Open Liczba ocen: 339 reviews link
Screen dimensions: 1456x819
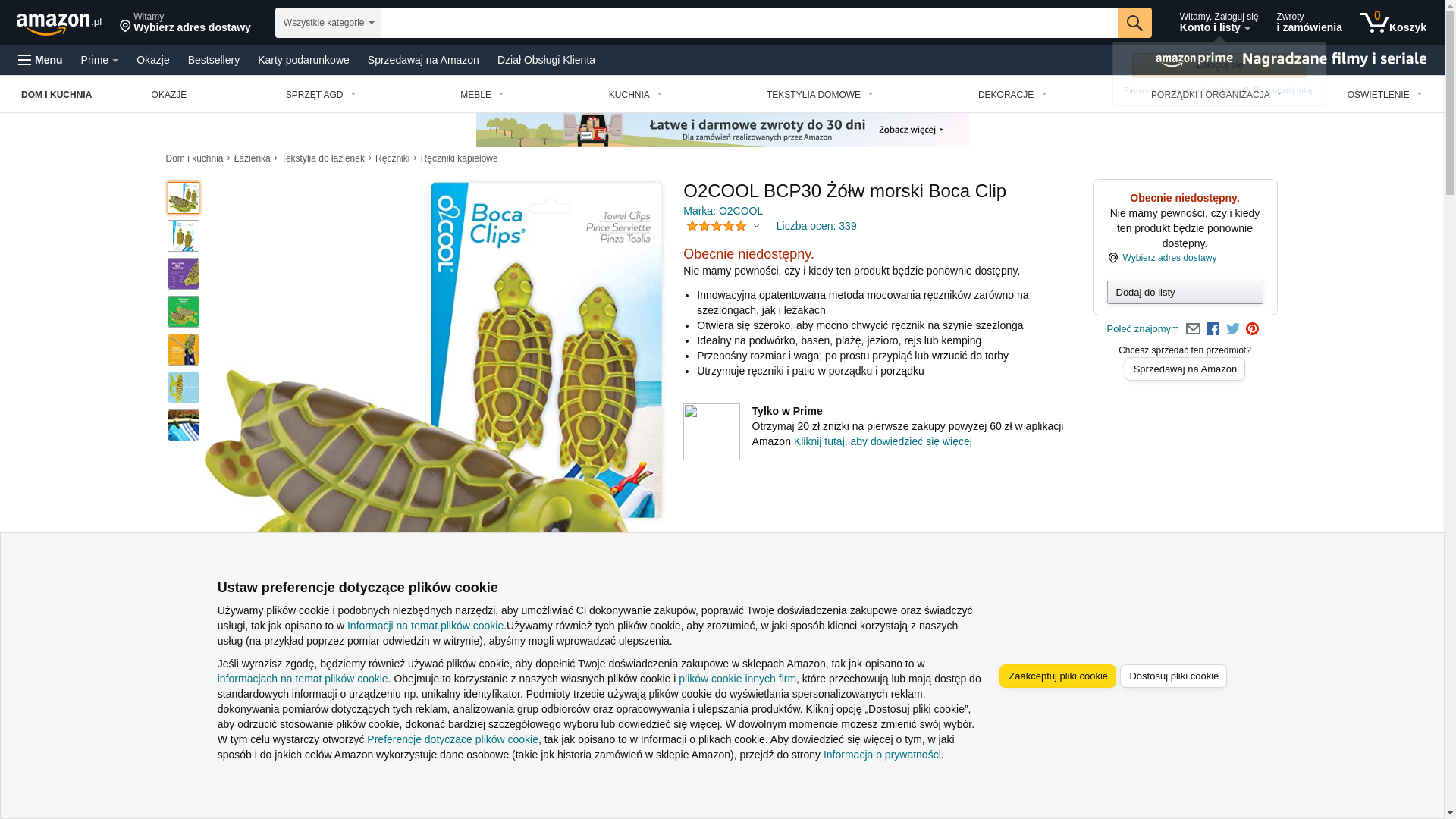[817, 226]
